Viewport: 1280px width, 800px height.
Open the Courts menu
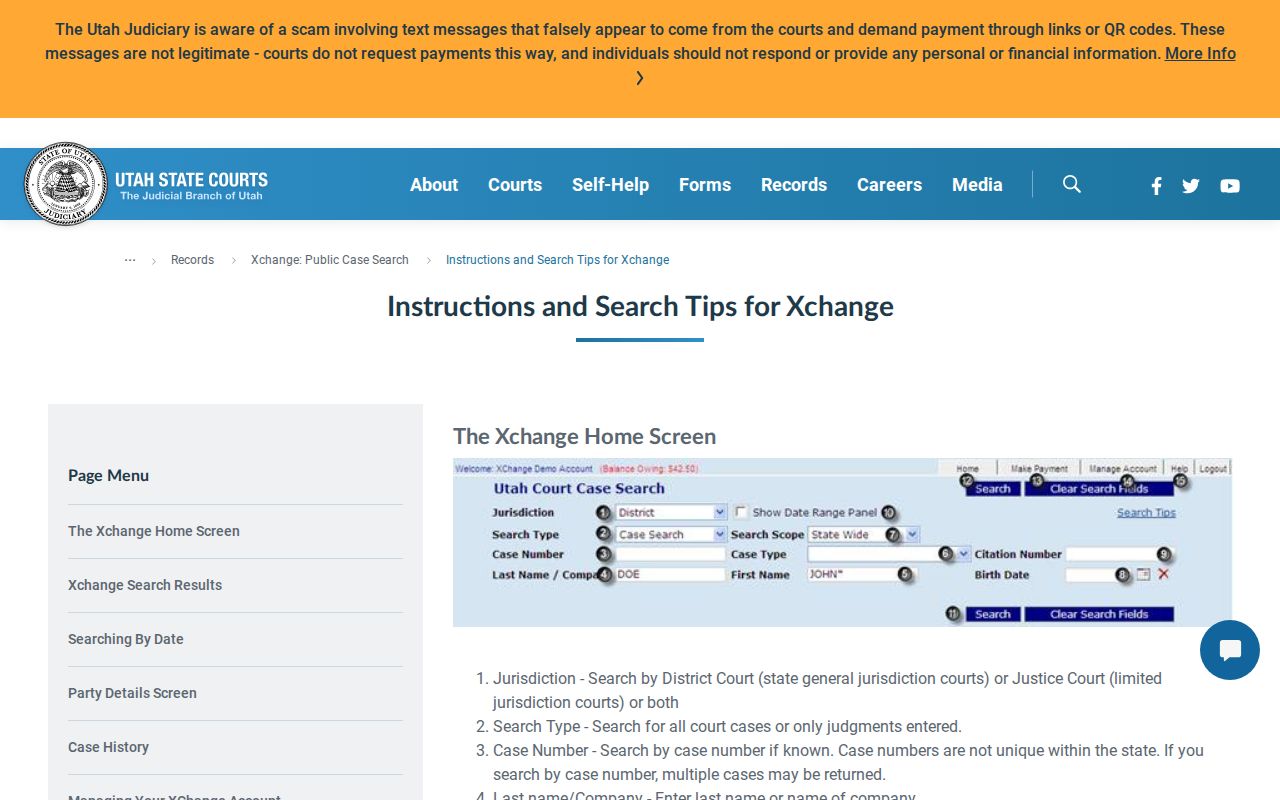pyautogui.click(x=515, y=184)
